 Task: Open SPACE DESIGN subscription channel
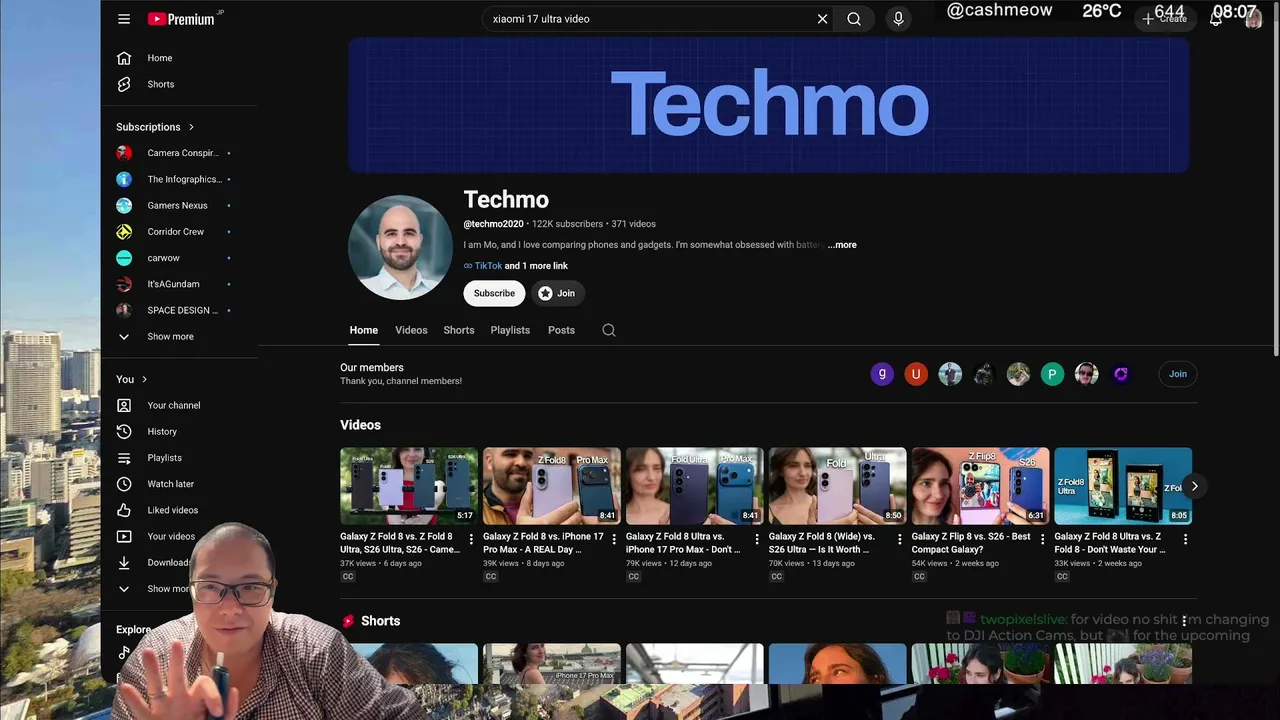[x=180, y=310]
